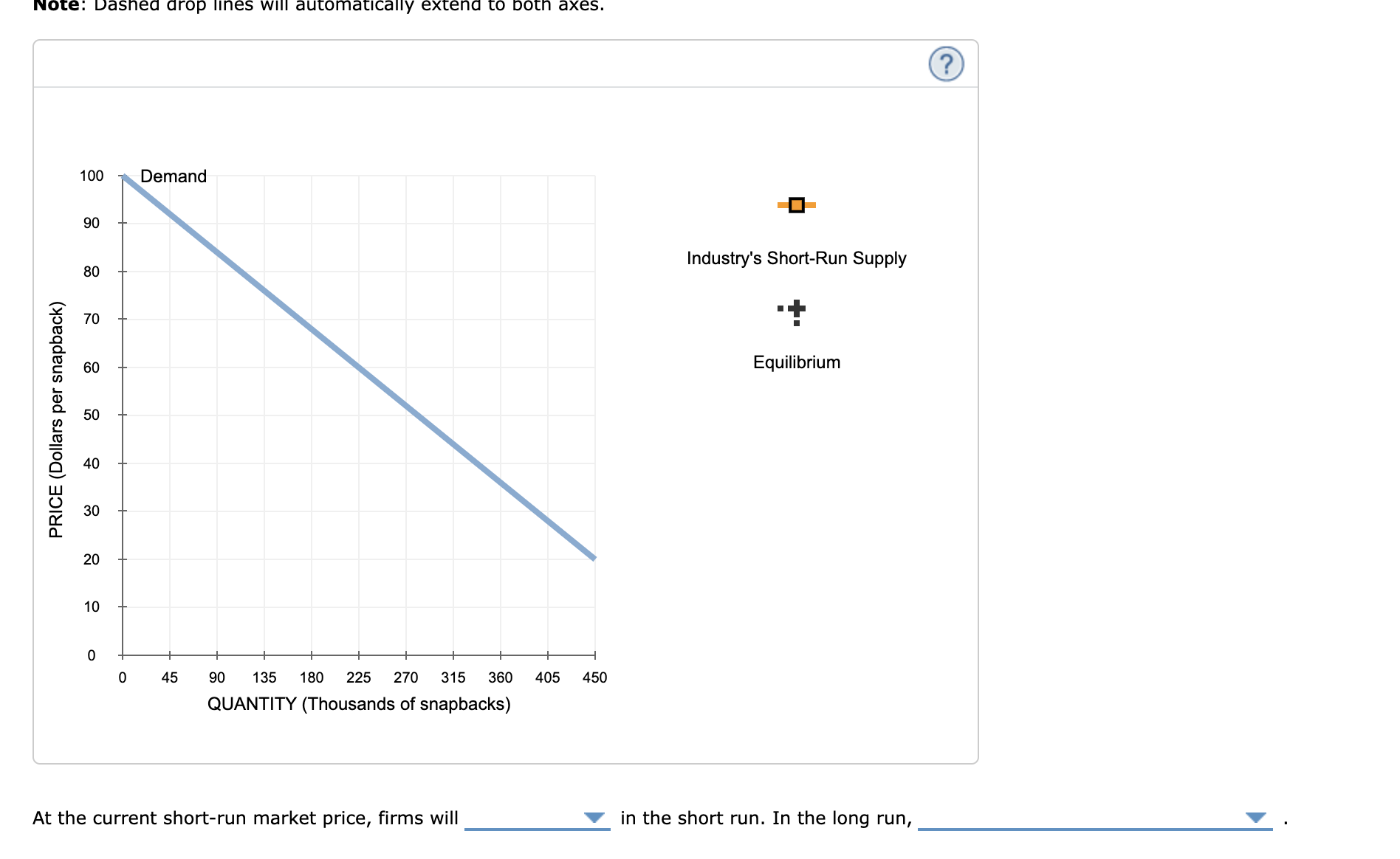Open the first dropdown after 'firms will'
Viewport: 1400px width, 859px height.
(538, 819)
